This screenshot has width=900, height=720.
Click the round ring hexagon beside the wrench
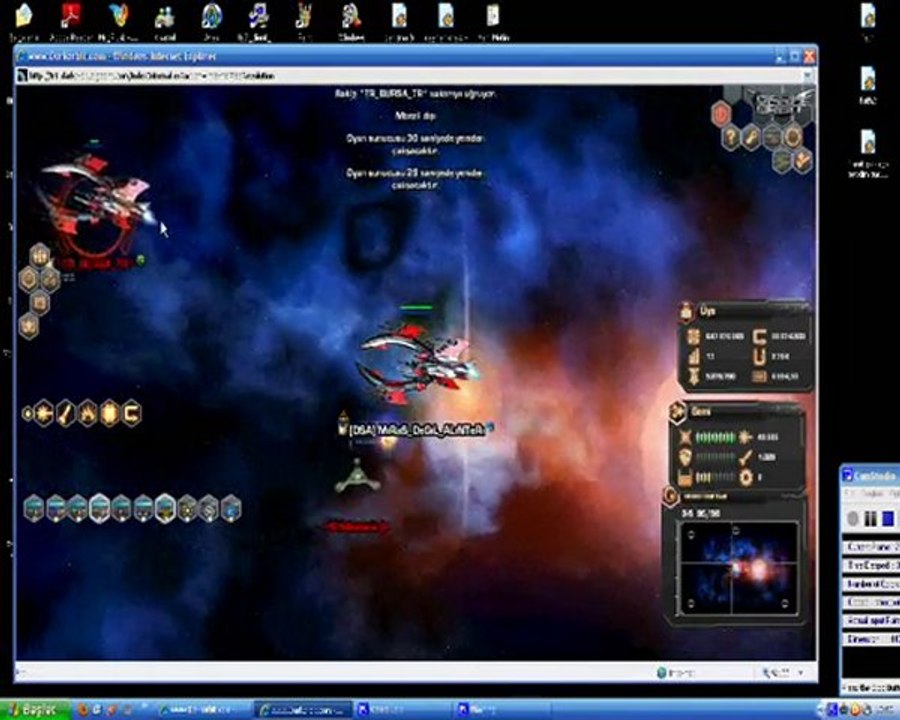[793, 138]
